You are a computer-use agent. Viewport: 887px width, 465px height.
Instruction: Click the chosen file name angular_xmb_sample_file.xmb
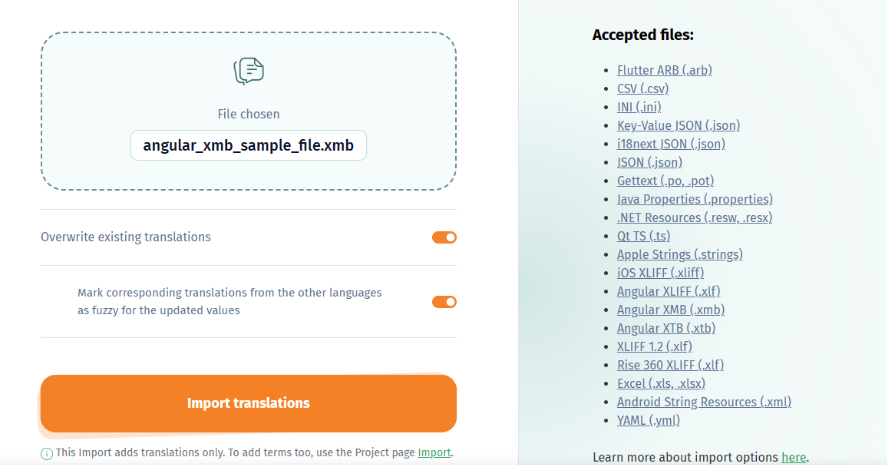click(249, 145)
